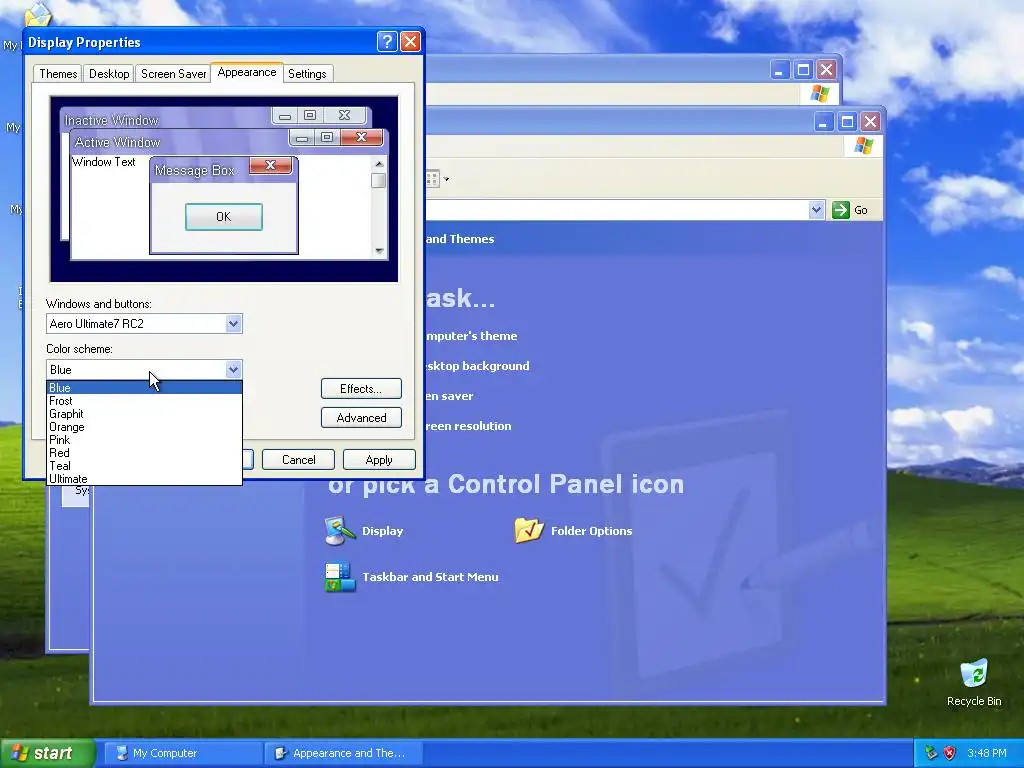Click Active Window title in preview
Viewport: 1024px width, 768px height.
(118, 142)
